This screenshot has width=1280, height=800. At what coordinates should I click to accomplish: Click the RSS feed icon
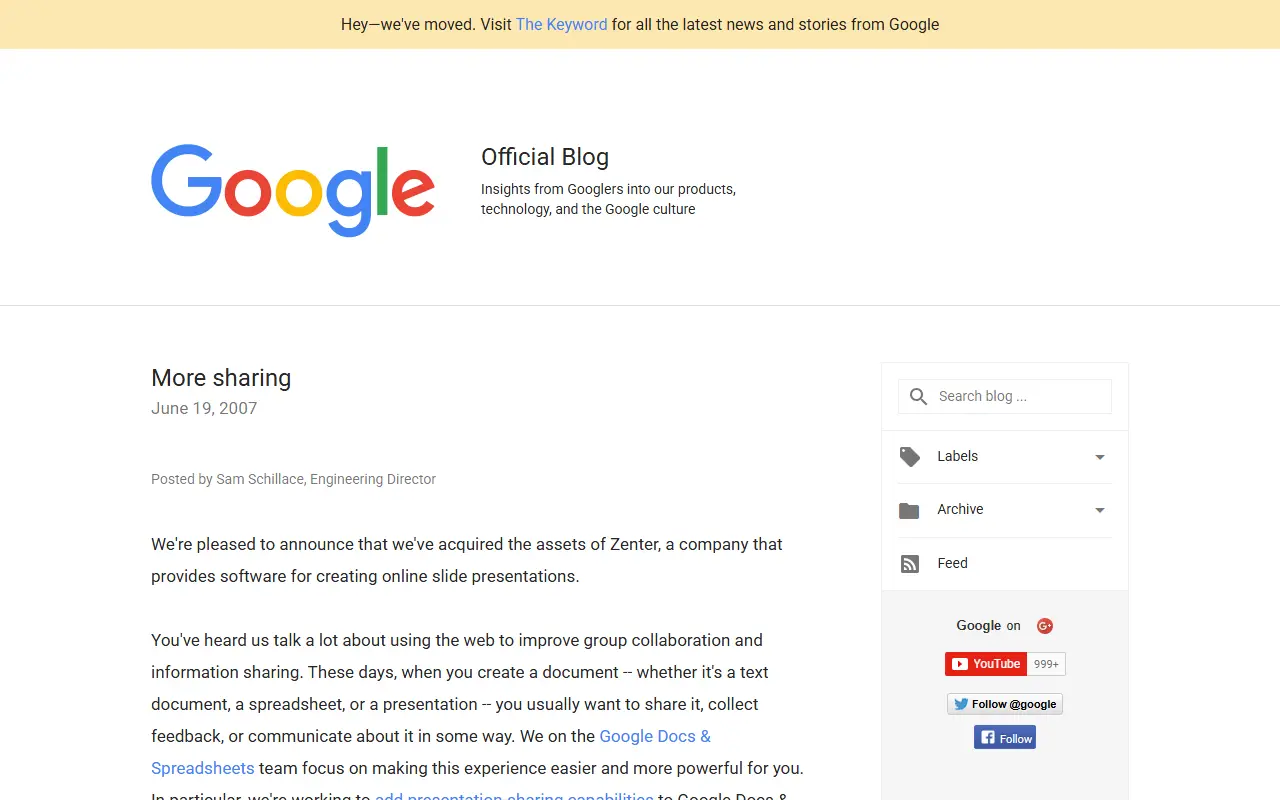click(909, 564)
